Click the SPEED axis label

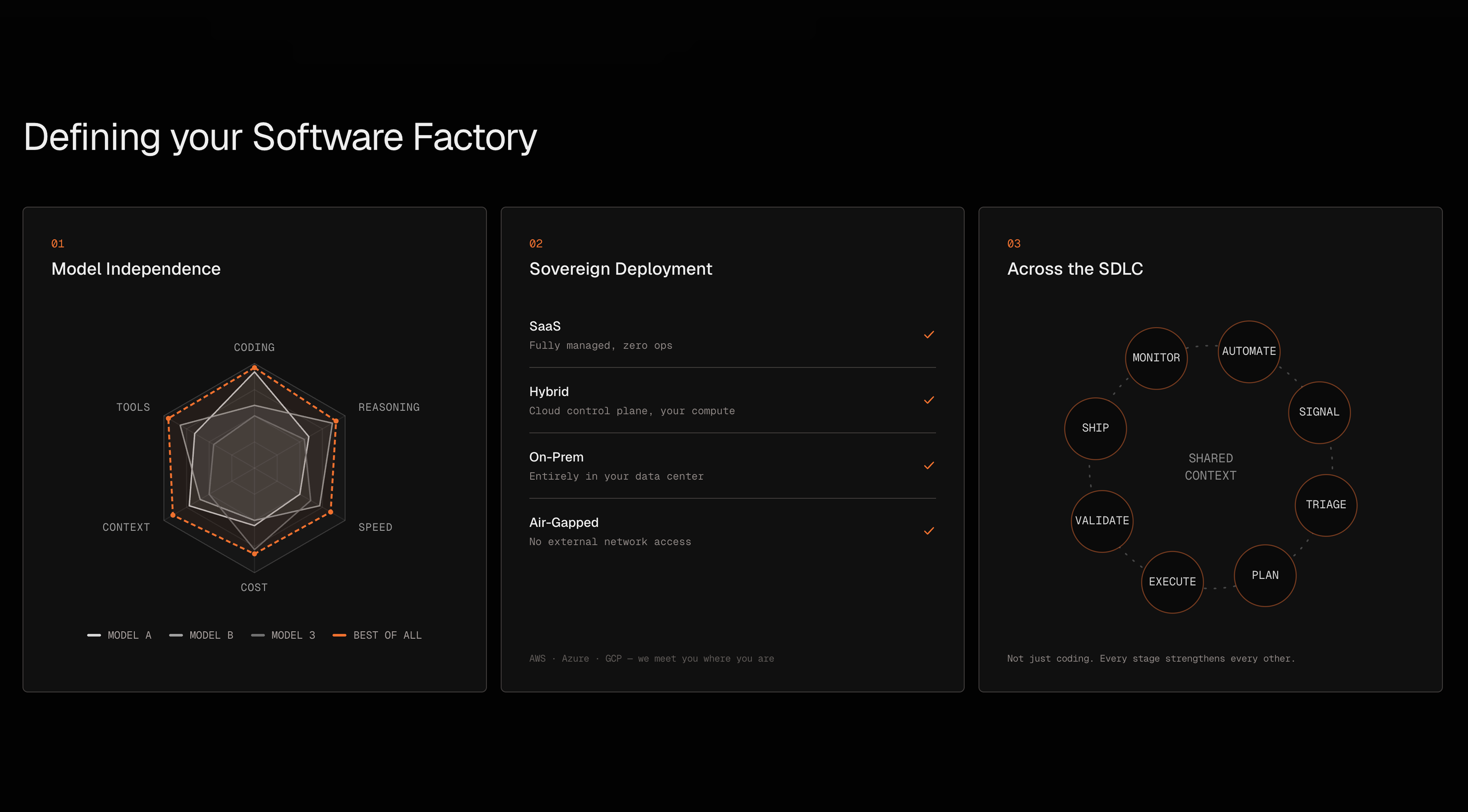(x=375, y=527)
